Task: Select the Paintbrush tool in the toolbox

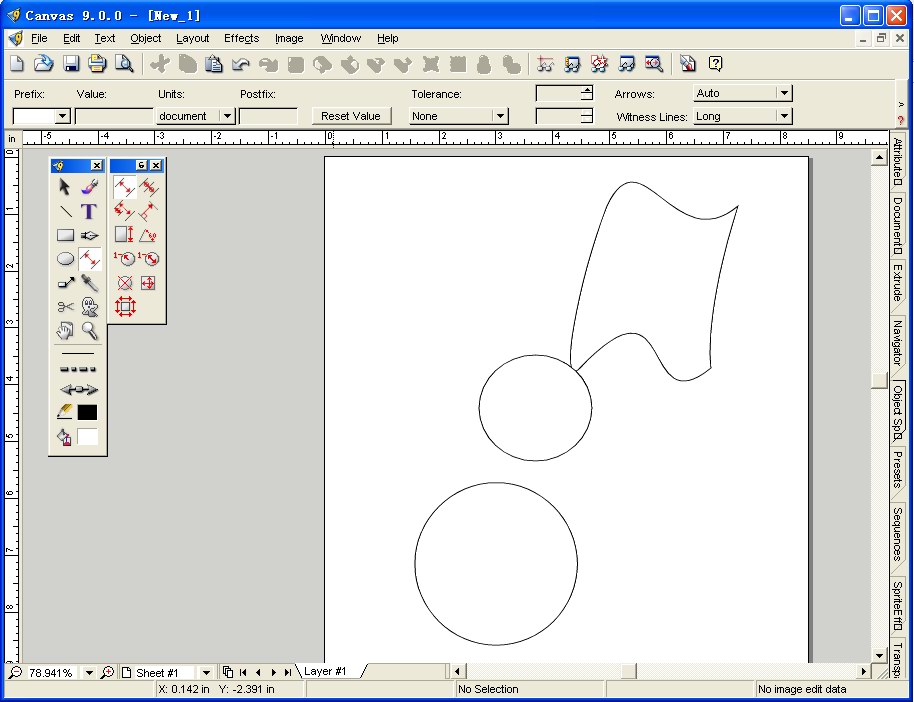Action: [x=89, y=187]
